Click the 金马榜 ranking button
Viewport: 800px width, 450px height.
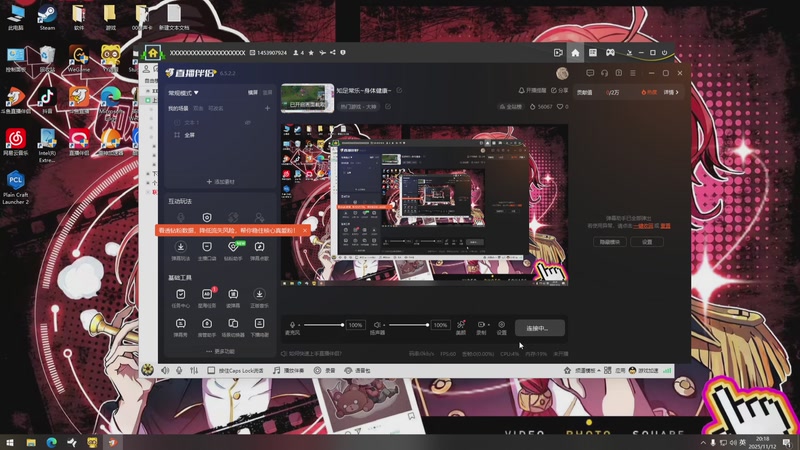511,107
